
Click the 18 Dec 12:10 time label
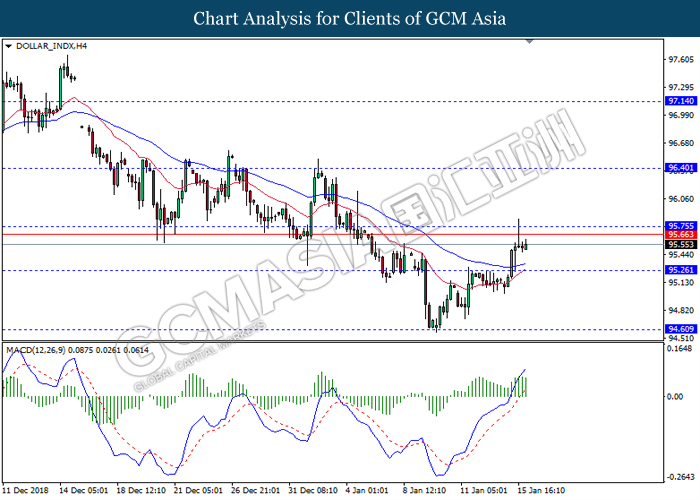[141, 490]
